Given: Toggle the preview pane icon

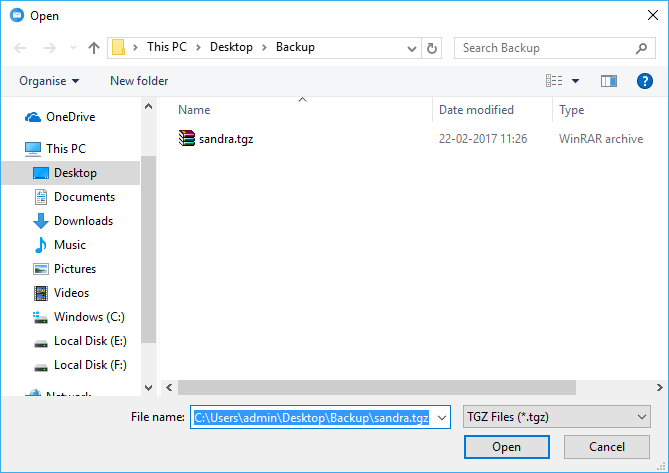Looking at the screenshot, I should point(609,81).
